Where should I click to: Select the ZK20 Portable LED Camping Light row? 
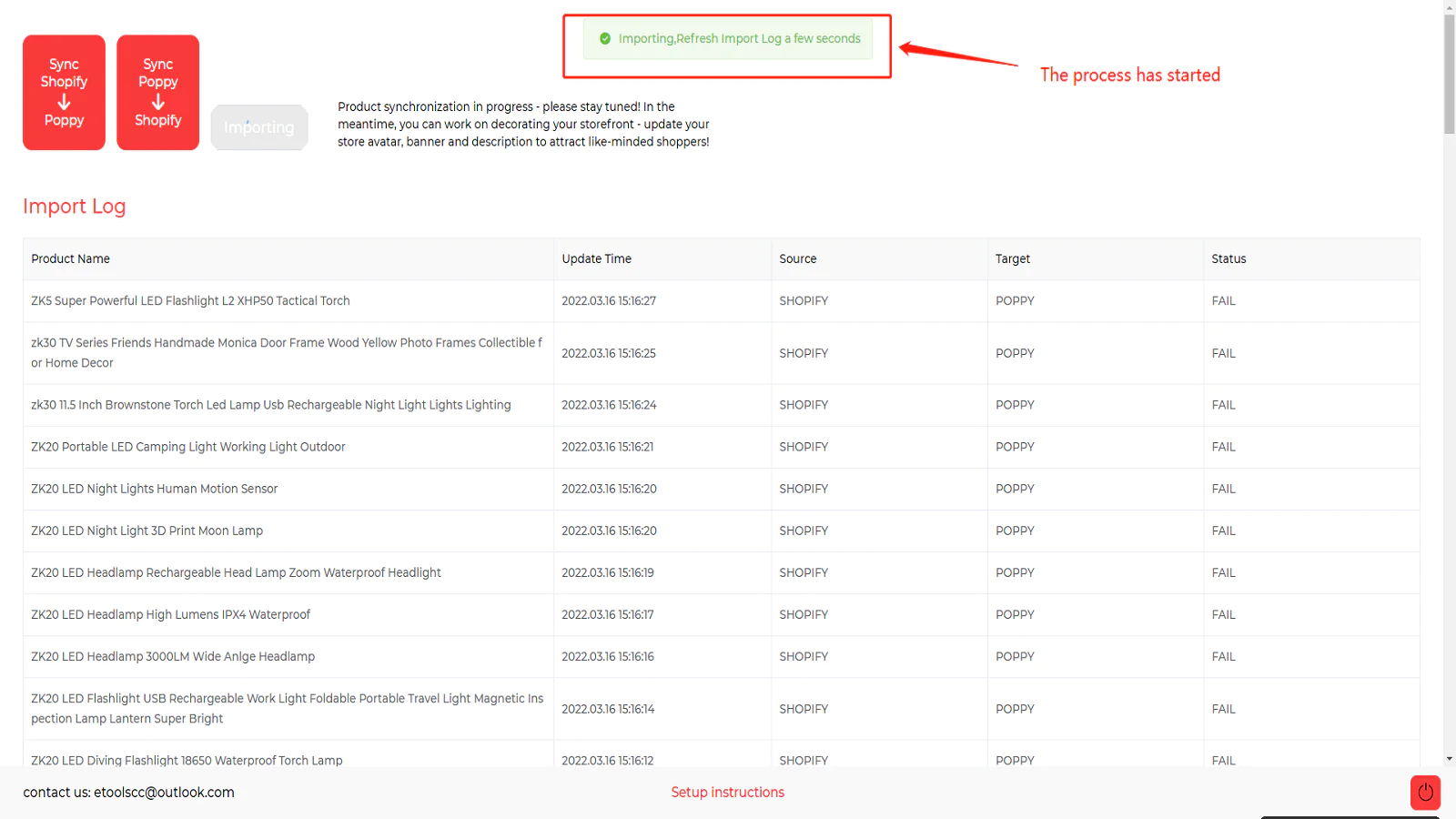721,447
